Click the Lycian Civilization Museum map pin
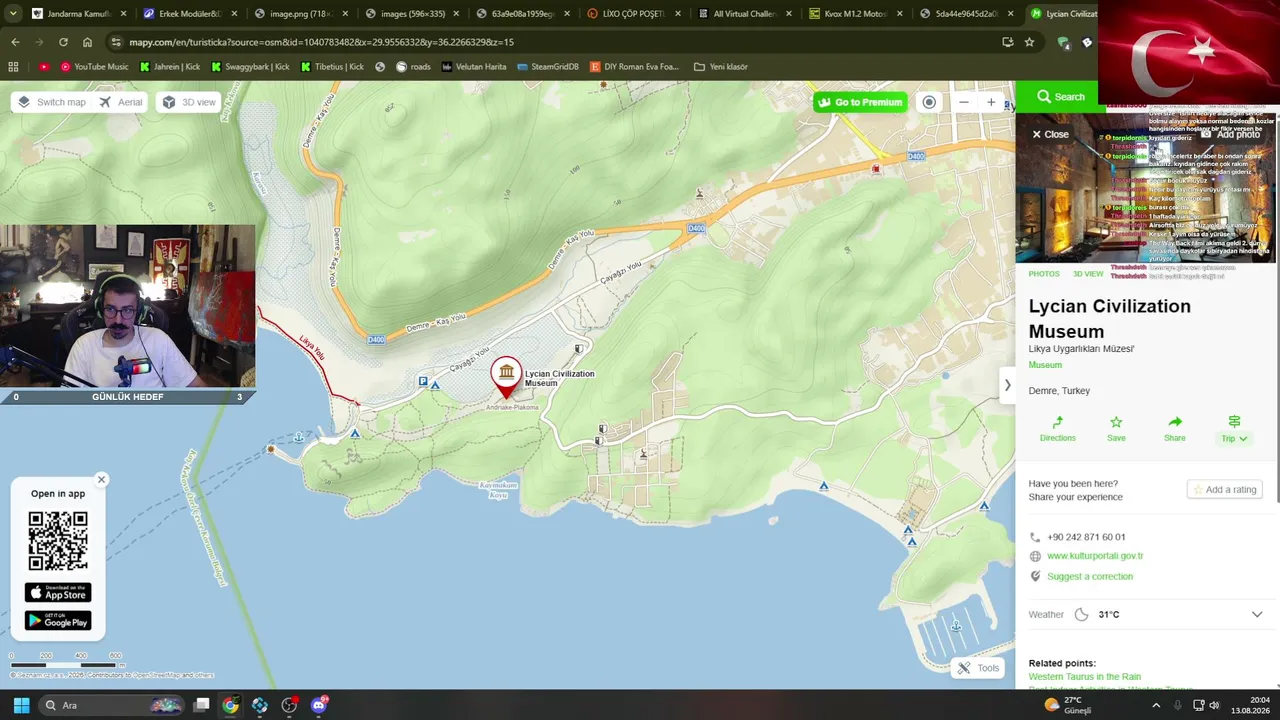This screenshot has height=720, width=1280. tap(506, 377)
